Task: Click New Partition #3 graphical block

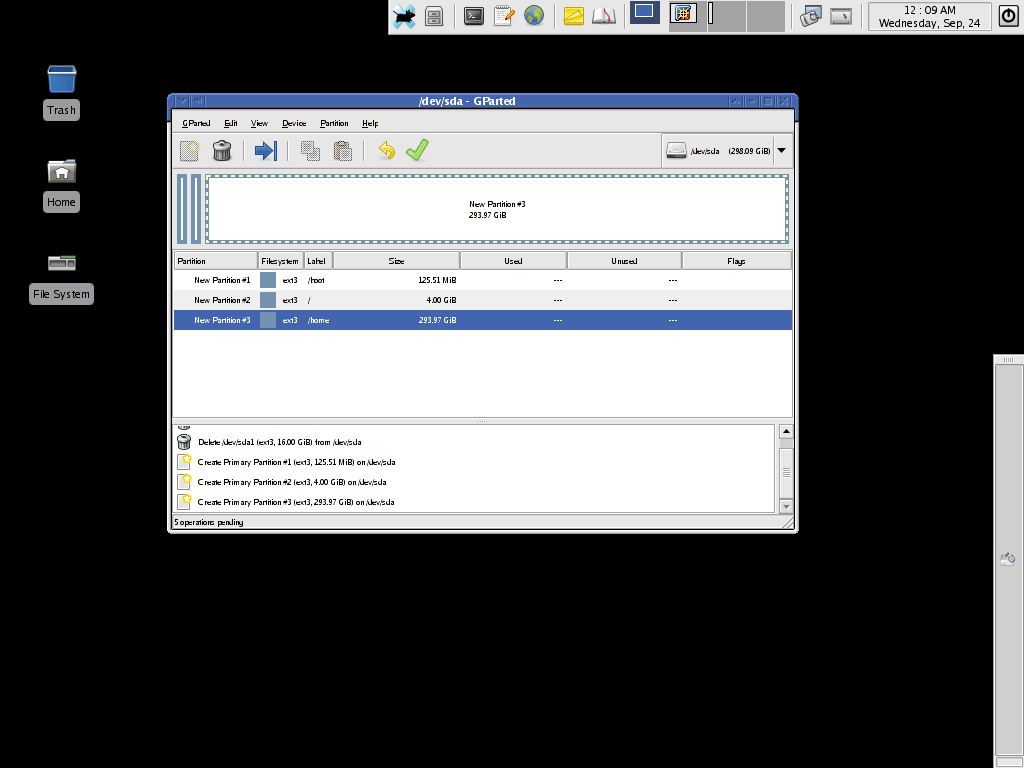Action: click(x=497, y=209)
